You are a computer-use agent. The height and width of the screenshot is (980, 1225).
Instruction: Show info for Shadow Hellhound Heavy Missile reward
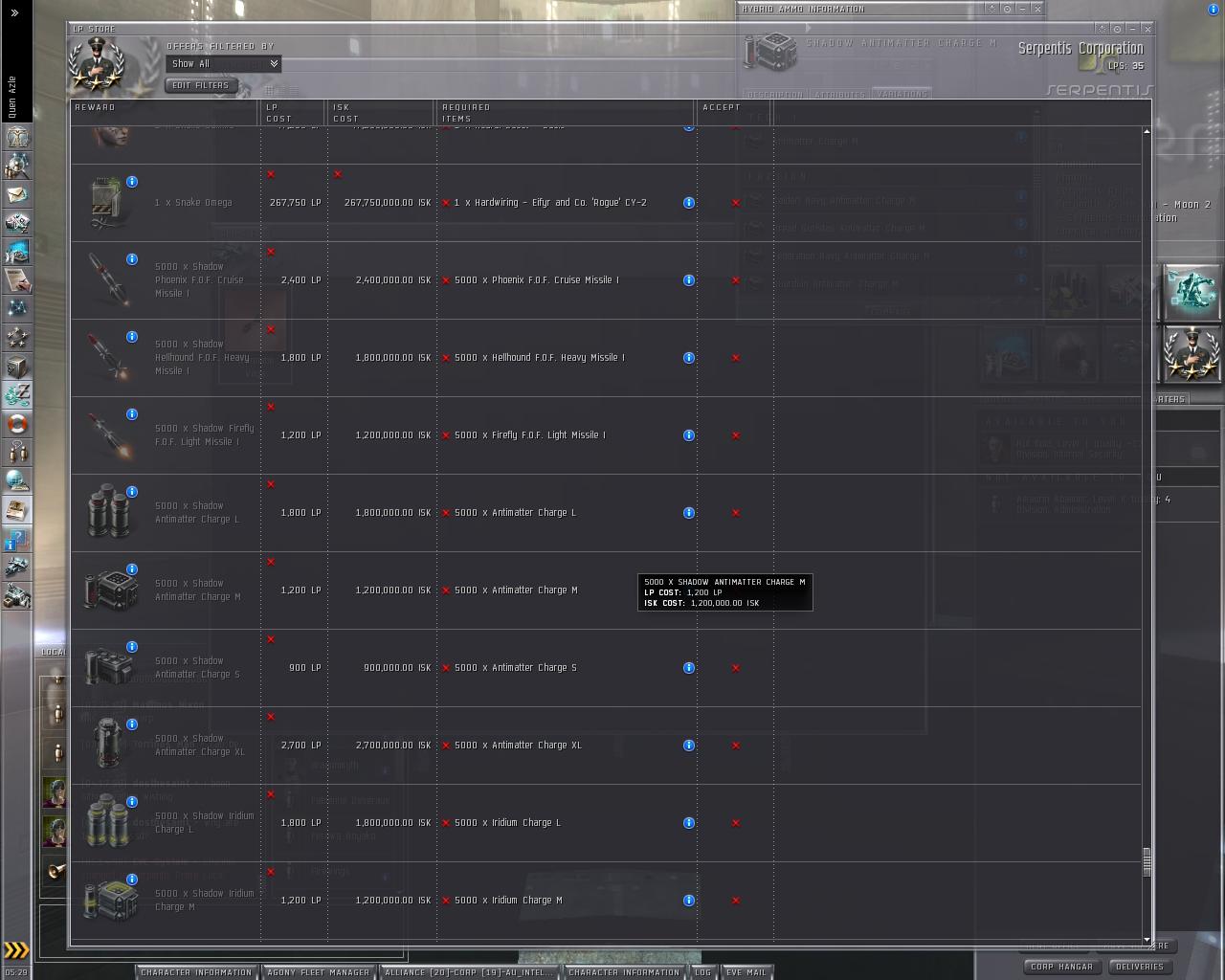[x=132, y=337]
